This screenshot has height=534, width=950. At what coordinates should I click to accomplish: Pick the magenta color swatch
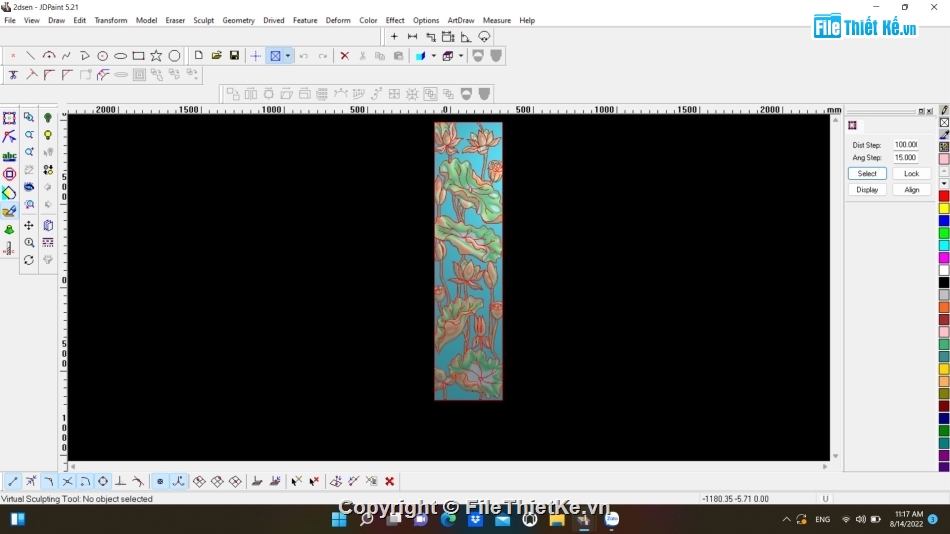(944, 258)
